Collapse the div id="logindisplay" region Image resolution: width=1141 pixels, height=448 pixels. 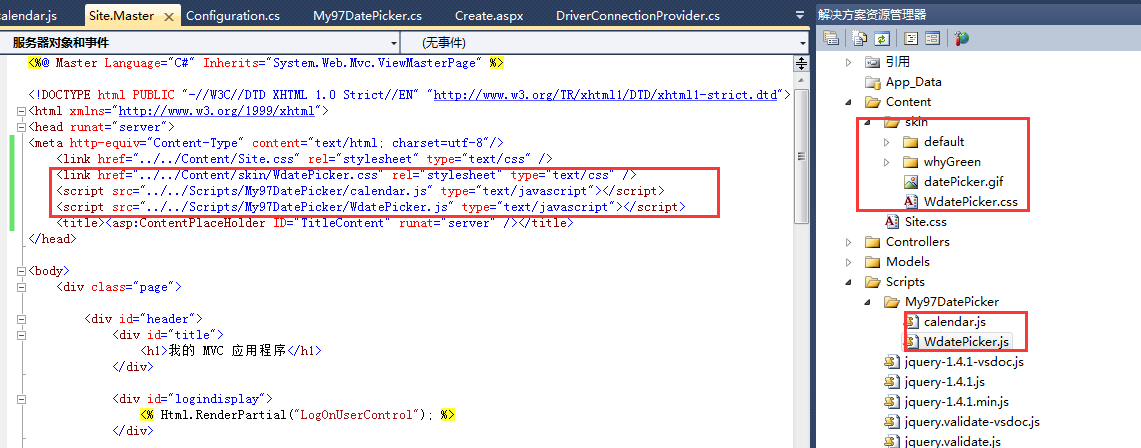20,399
